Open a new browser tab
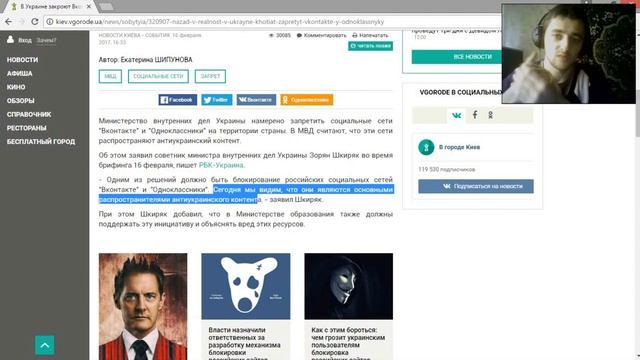 (106, 7)
